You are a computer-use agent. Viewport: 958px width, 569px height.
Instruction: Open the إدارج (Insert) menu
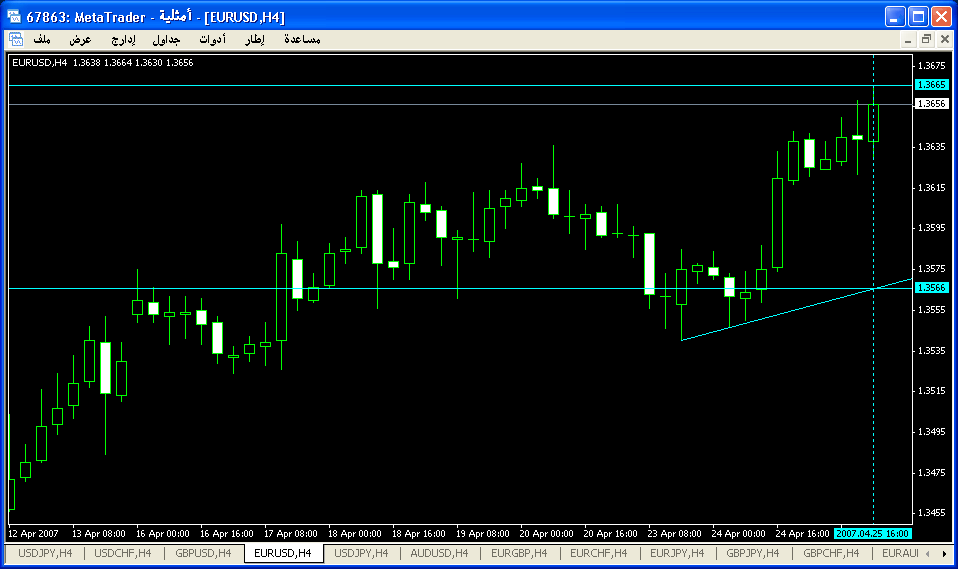tap(123, 40)
